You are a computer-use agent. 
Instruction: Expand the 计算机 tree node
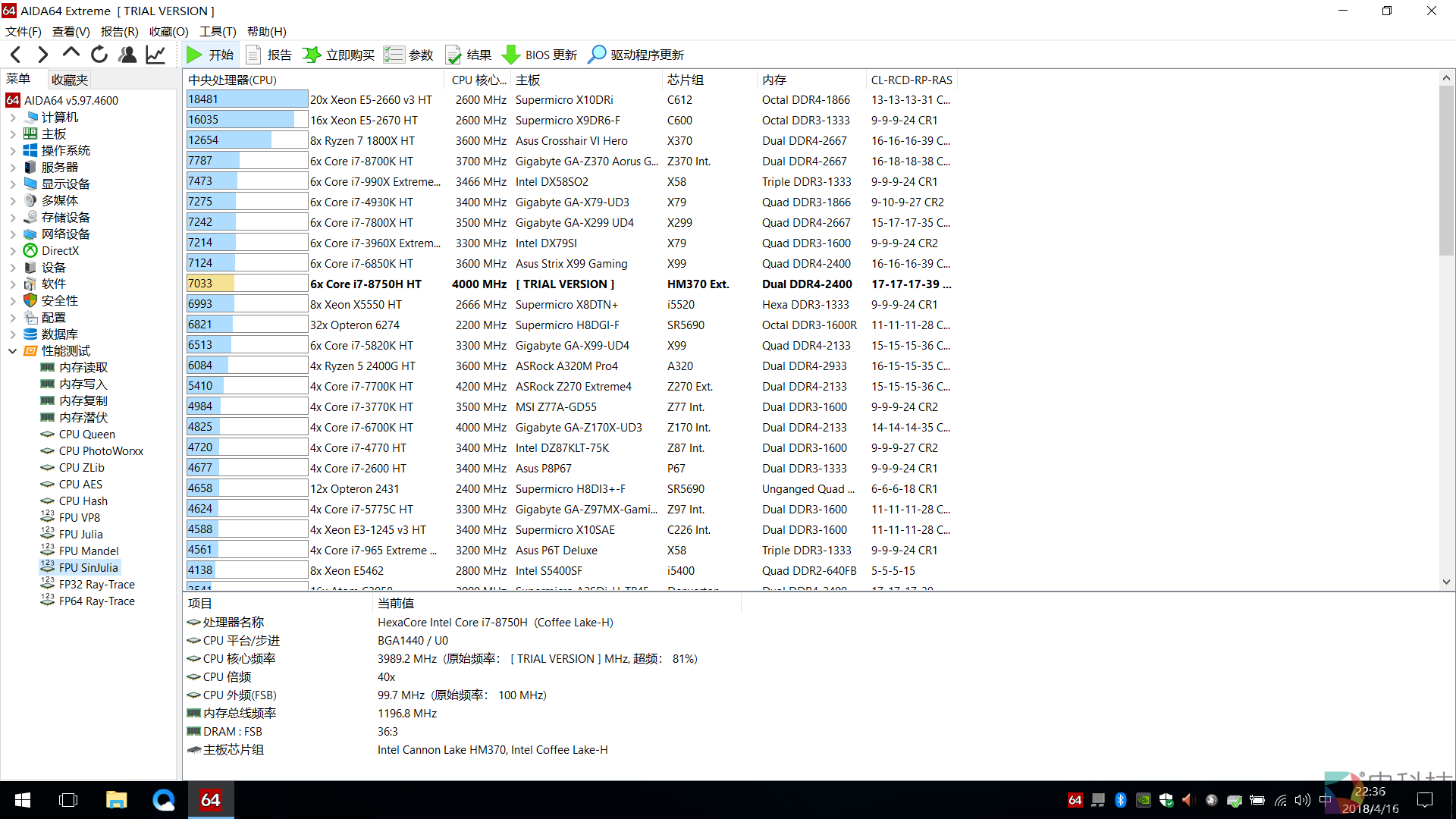(13, 118)
